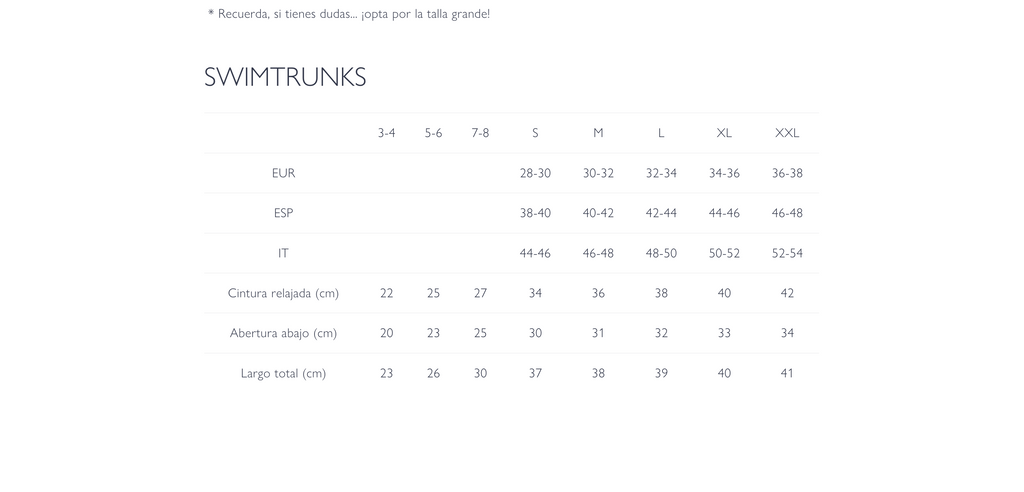Click the Largo total (cm) row label
Image resolution: width=1024 pixels, height=492 pixels.
point(283,373)
